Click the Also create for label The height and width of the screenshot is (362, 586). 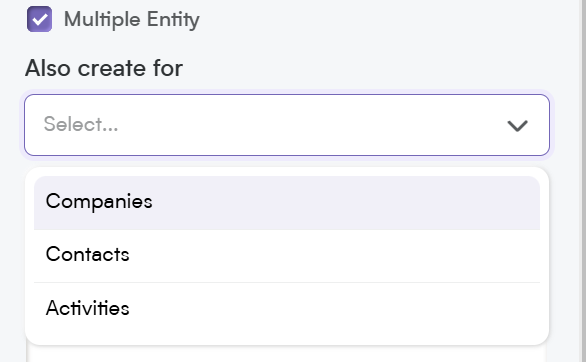tap(104, 68)
